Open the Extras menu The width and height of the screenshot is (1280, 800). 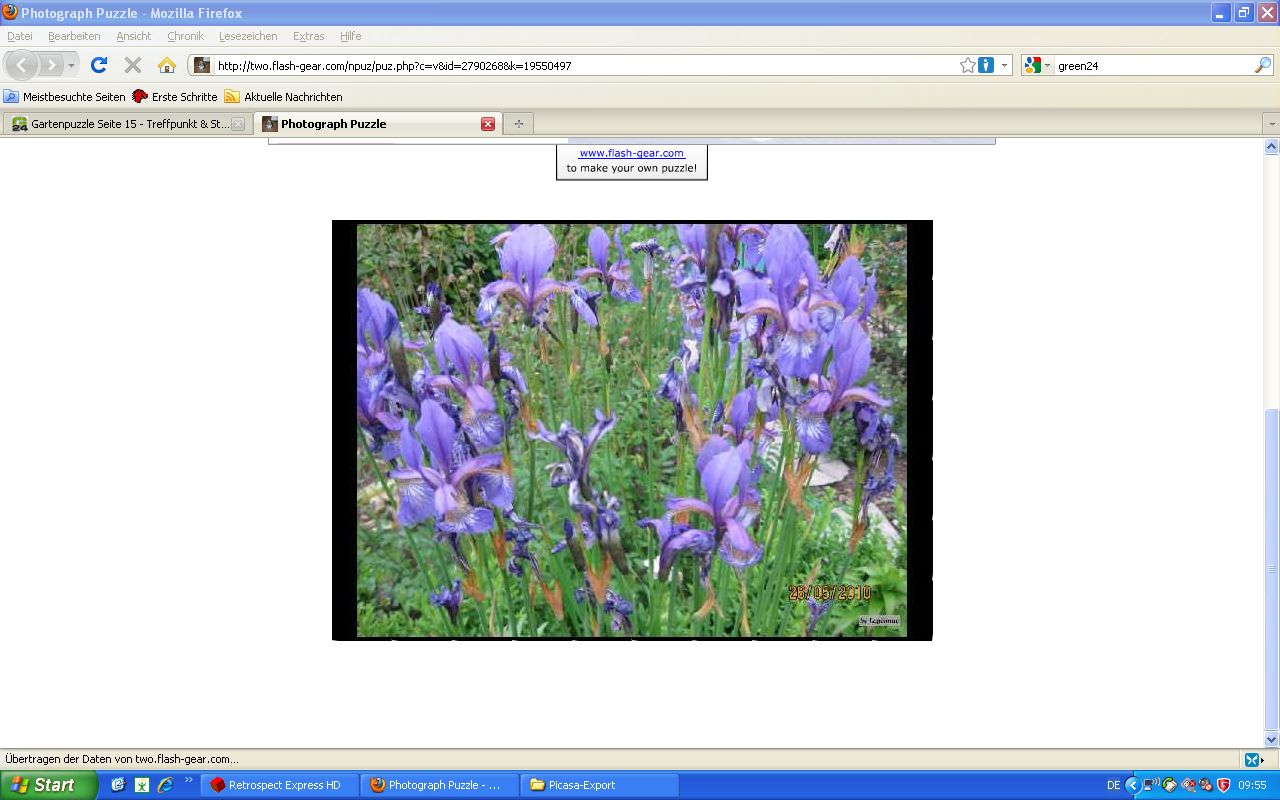point(308,36)
